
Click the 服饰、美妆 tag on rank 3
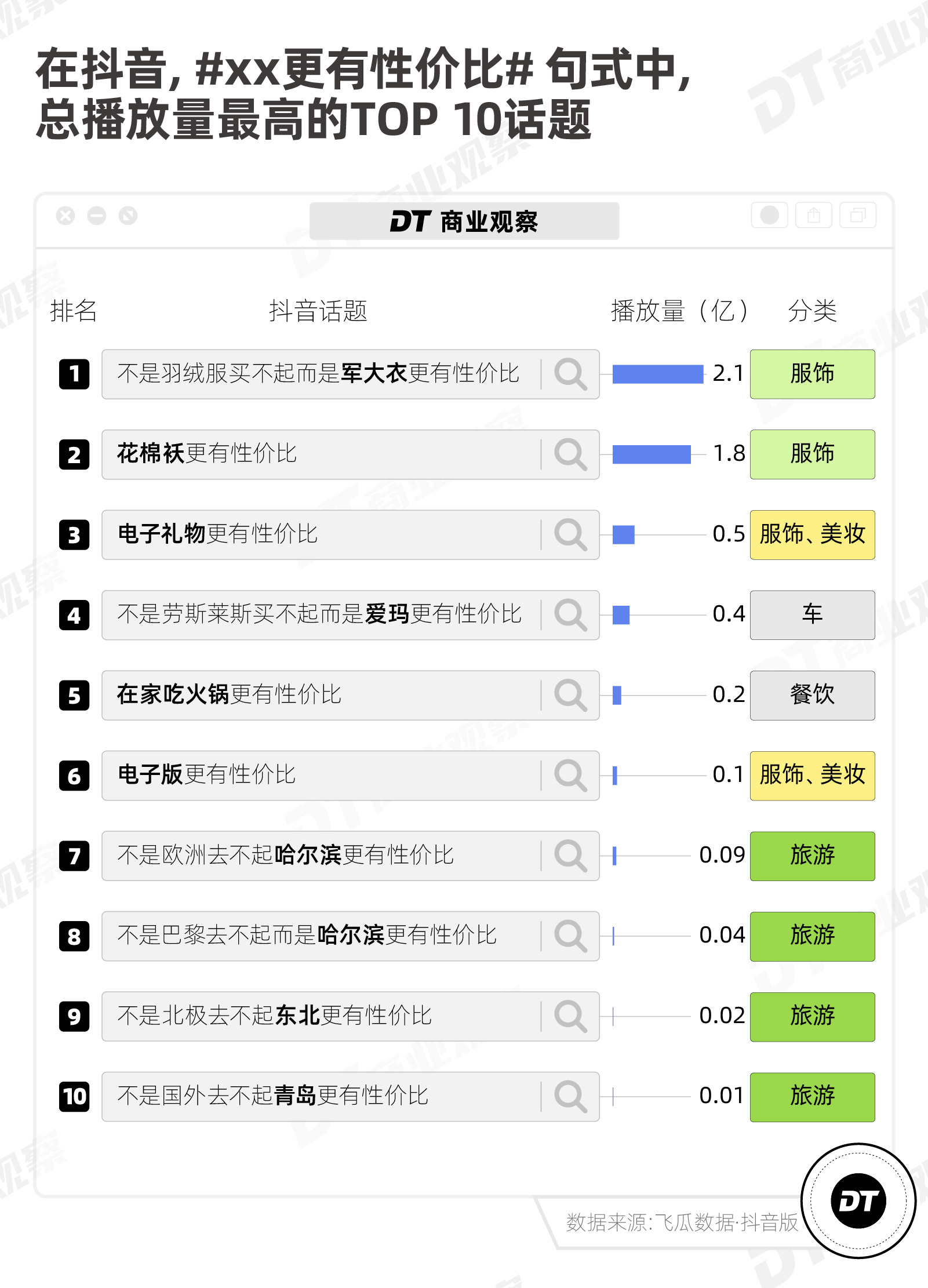(812, 534)
